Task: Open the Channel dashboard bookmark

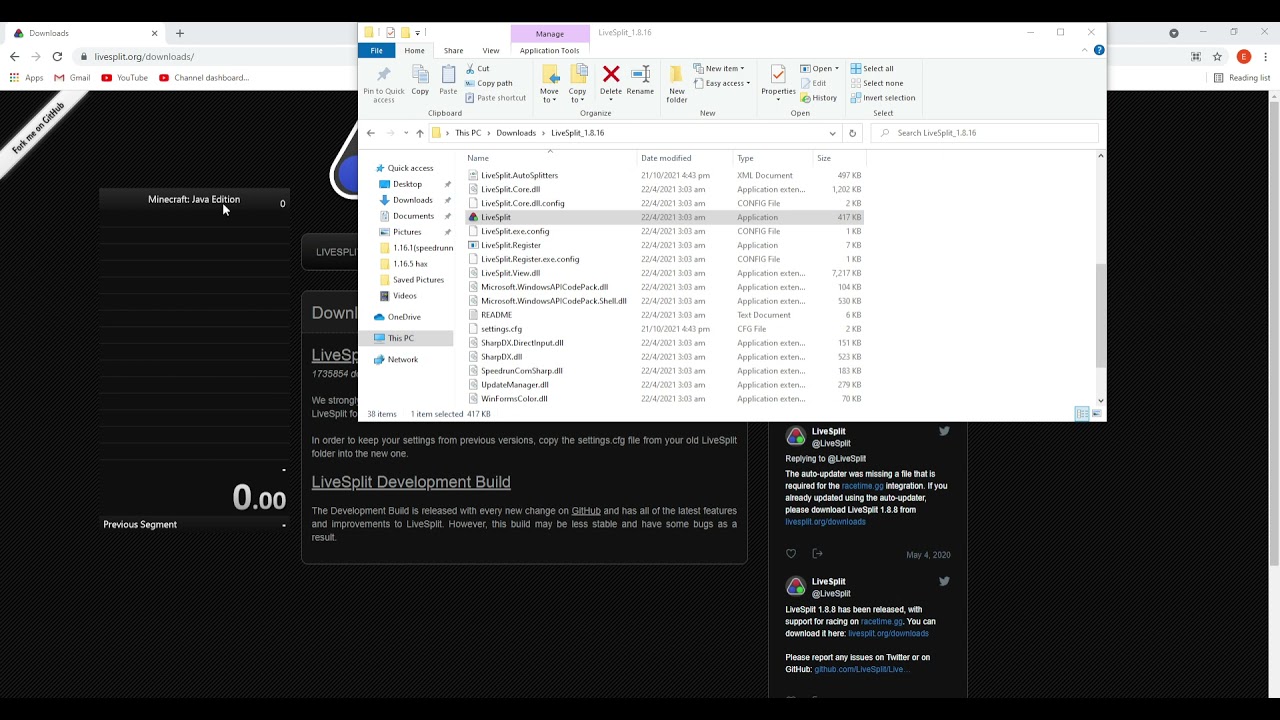Action: coord(203,78)
